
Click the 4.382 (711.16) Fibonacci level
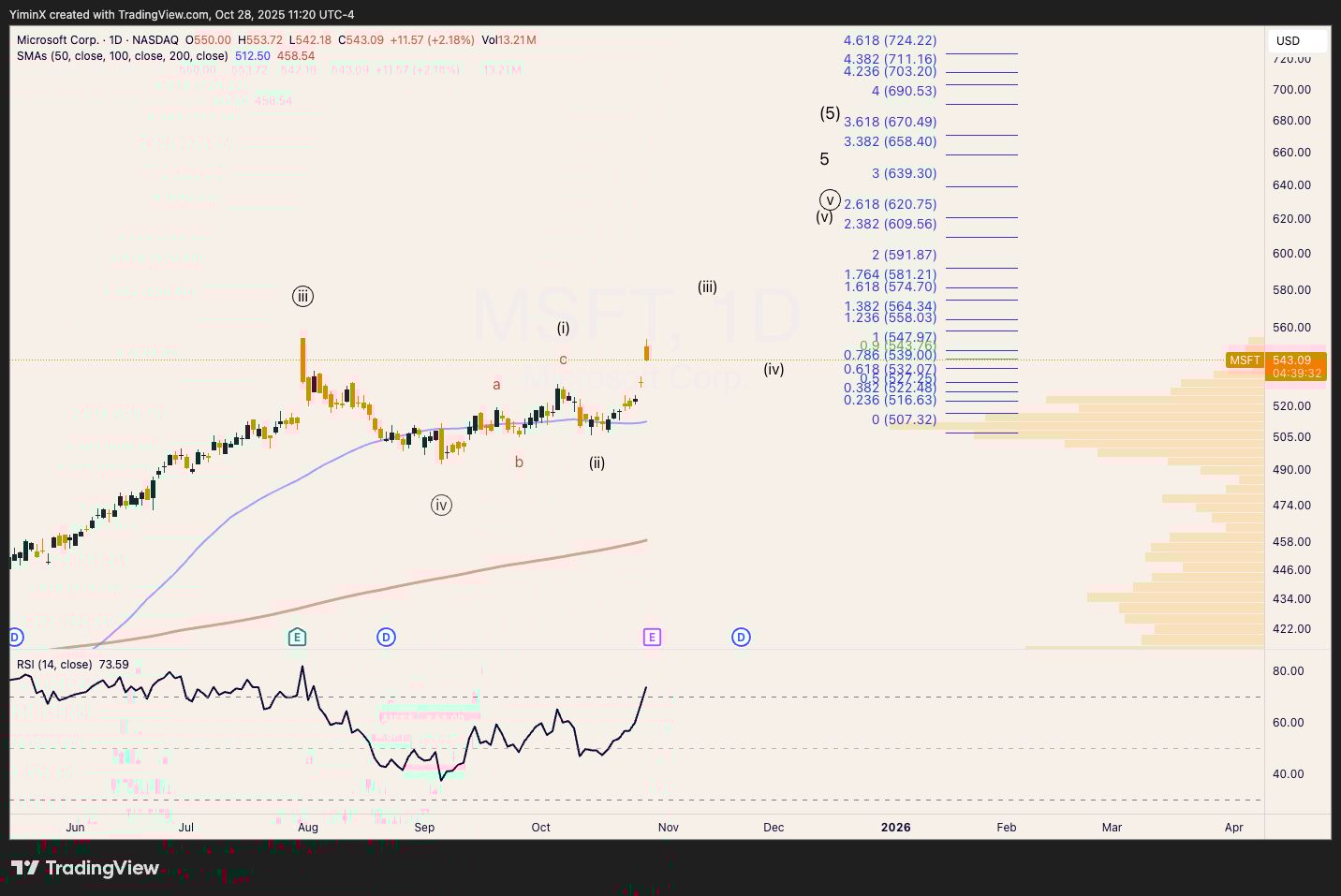(890, 59)
